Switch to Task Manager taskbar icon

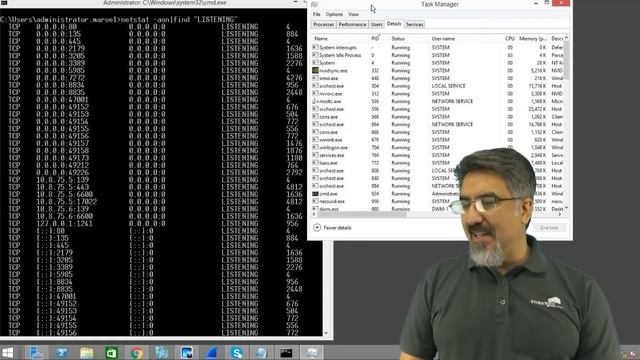point(312,352)
